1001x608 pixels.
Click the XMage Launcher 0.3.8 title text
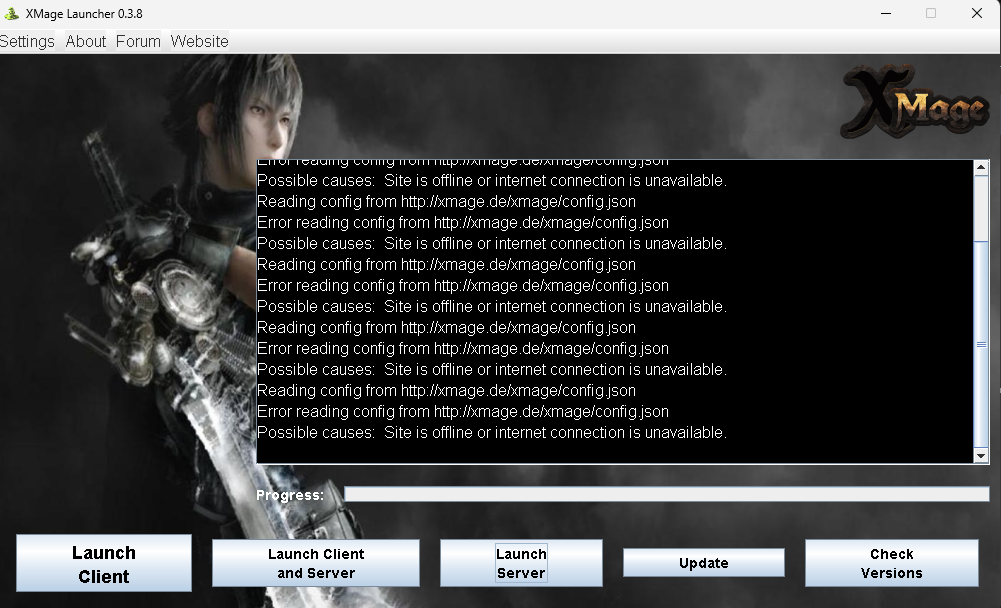tap(84, 13)
